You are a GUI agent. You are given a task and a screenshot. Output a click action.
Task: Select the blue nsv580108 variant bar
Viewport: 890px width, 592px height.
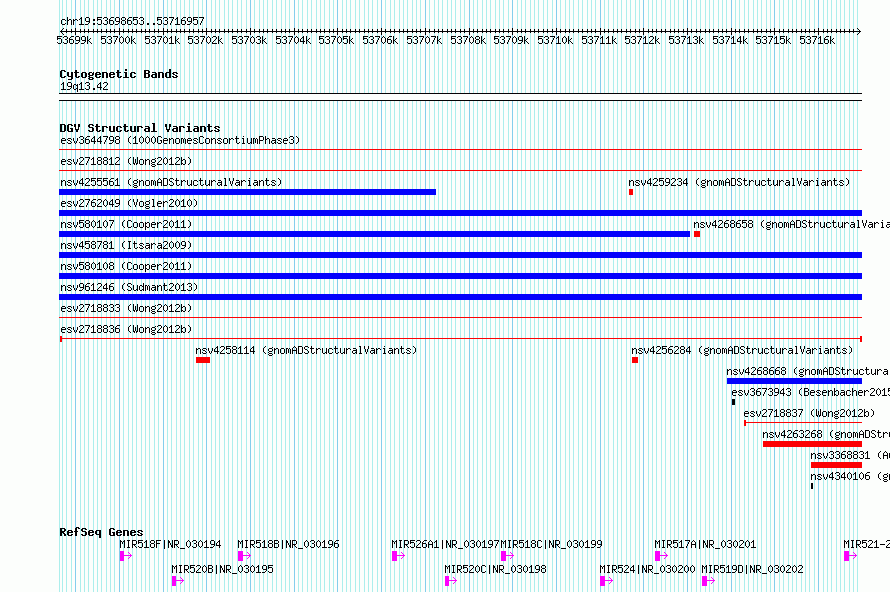pos(460,276)
